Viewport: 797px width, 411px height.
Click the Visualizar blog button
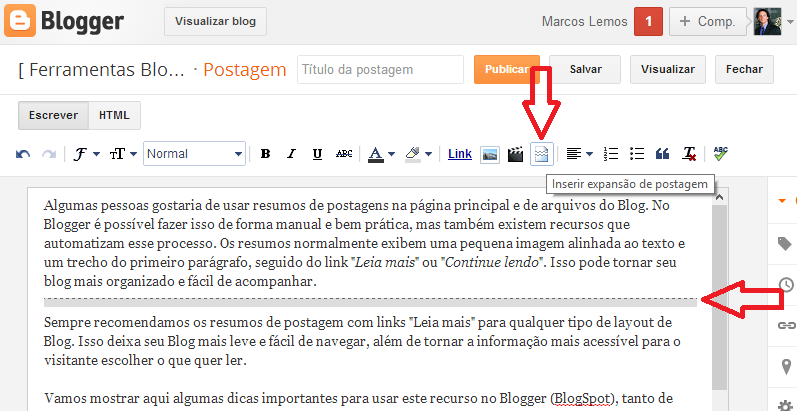point(216,22)
